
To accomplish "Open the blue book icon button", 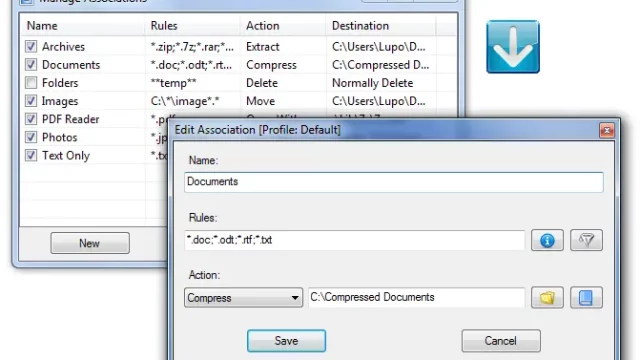I will [586, 298].
